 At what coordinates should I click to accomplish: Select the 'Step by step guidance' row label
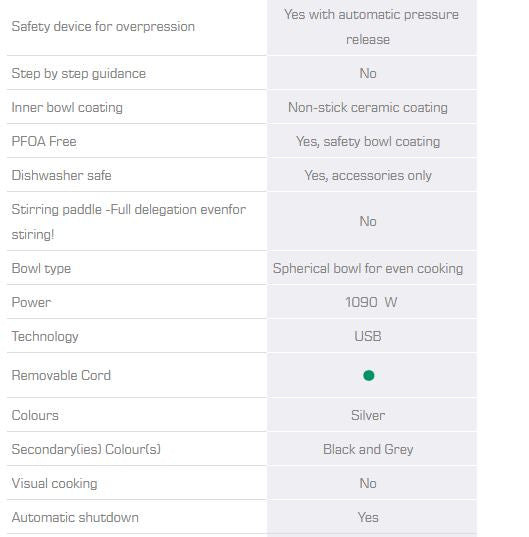click(79, 73)
